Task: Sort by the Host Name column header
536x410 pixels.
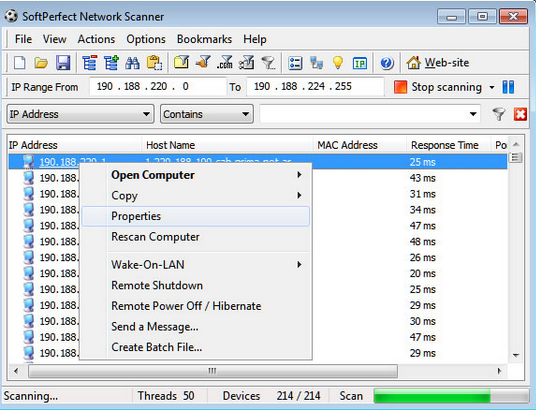Action: (228, 145)
